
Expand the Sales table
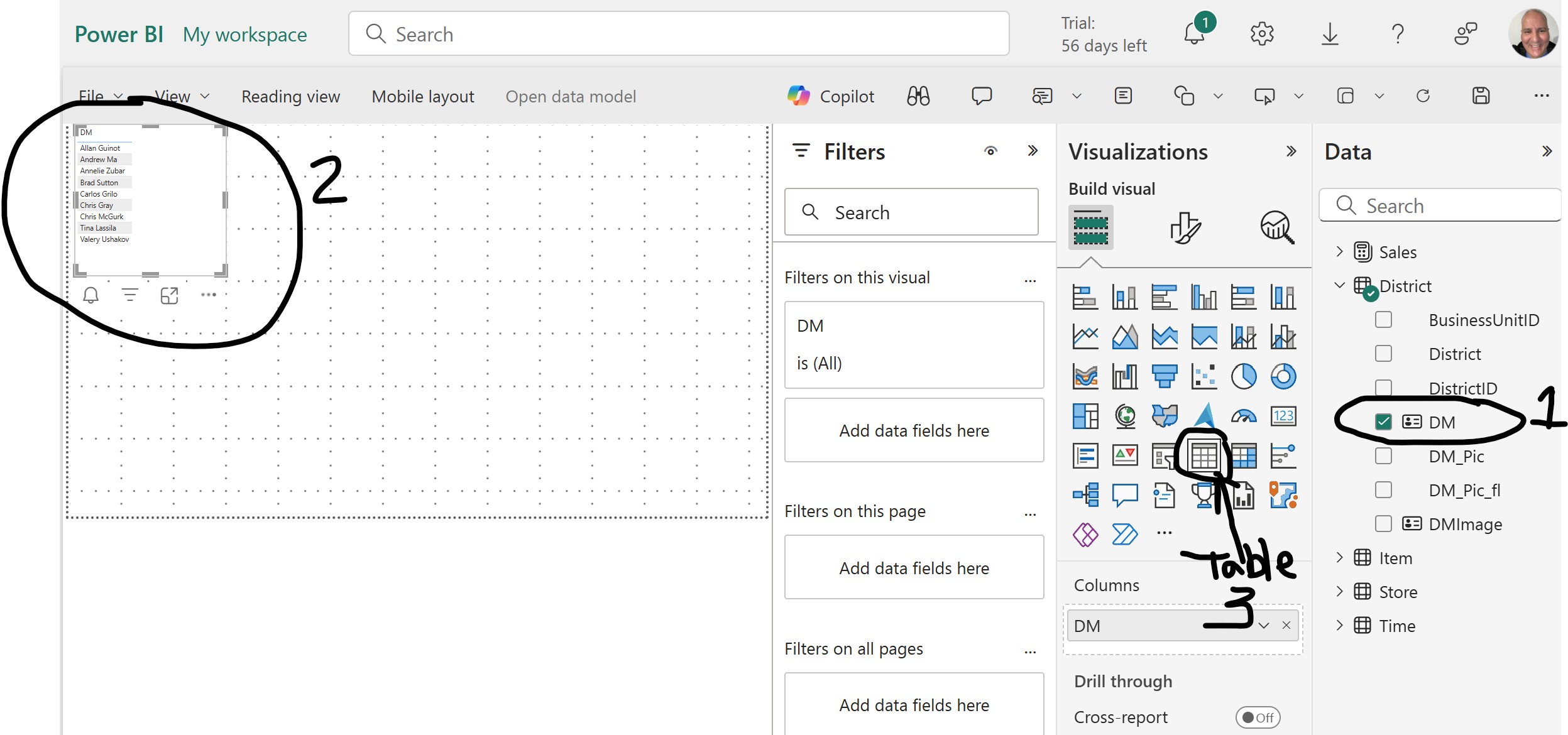[1339, 252]
